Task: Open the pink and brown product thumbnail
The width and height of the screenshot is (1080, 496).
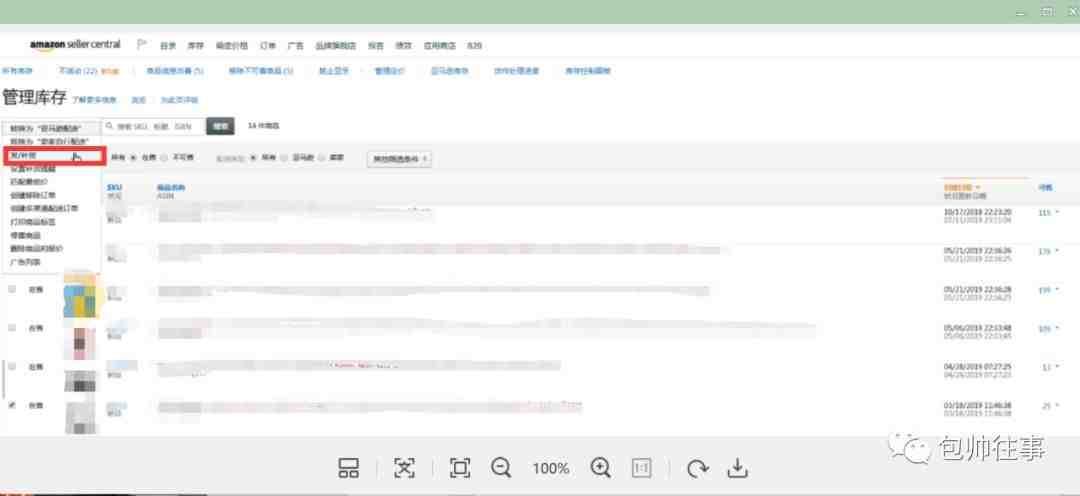Action: pyautogui.click(x=80, y=342)
